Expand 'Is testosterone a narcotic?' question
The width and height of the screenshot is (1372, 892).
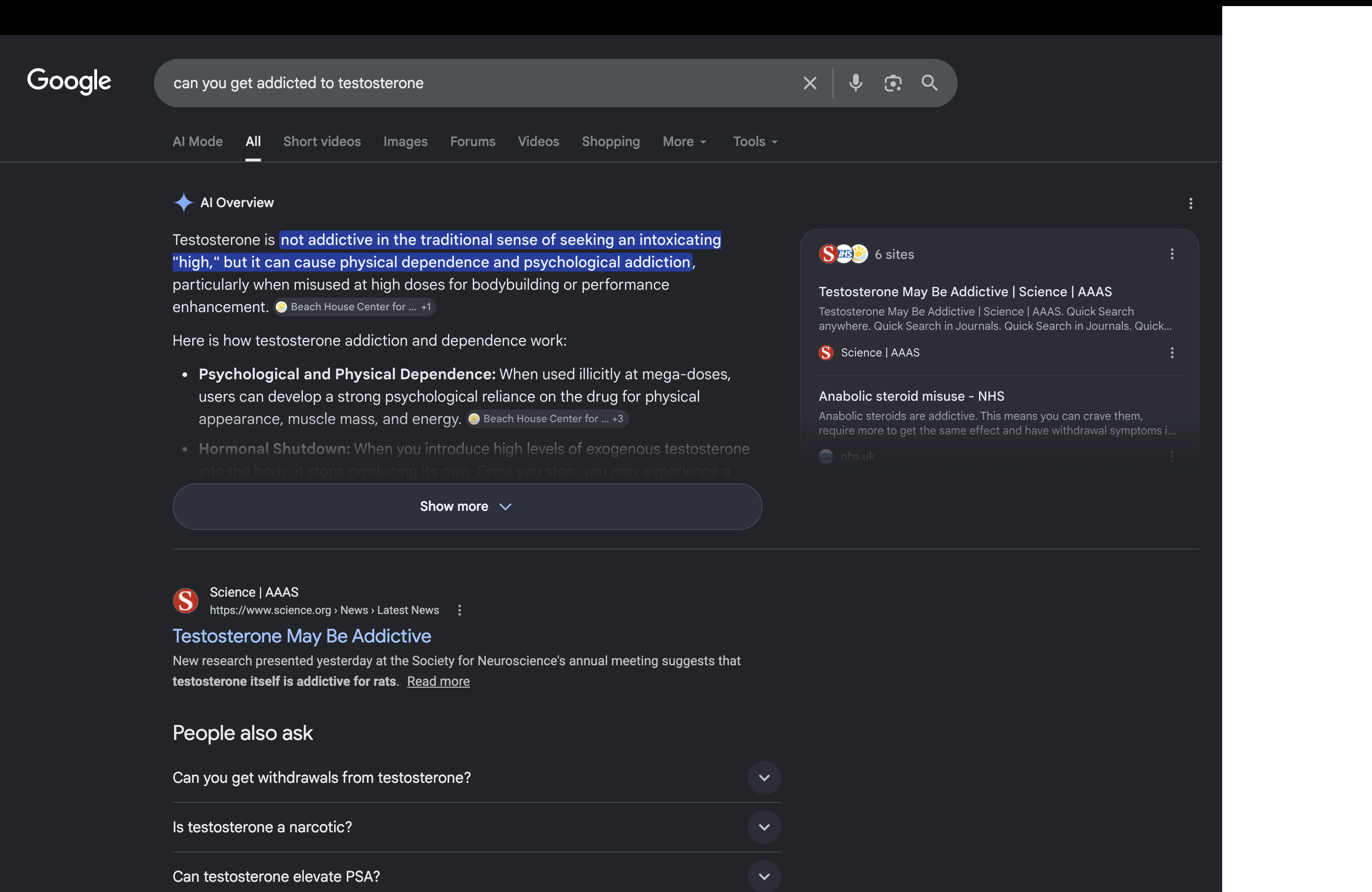tap(477, 827)
